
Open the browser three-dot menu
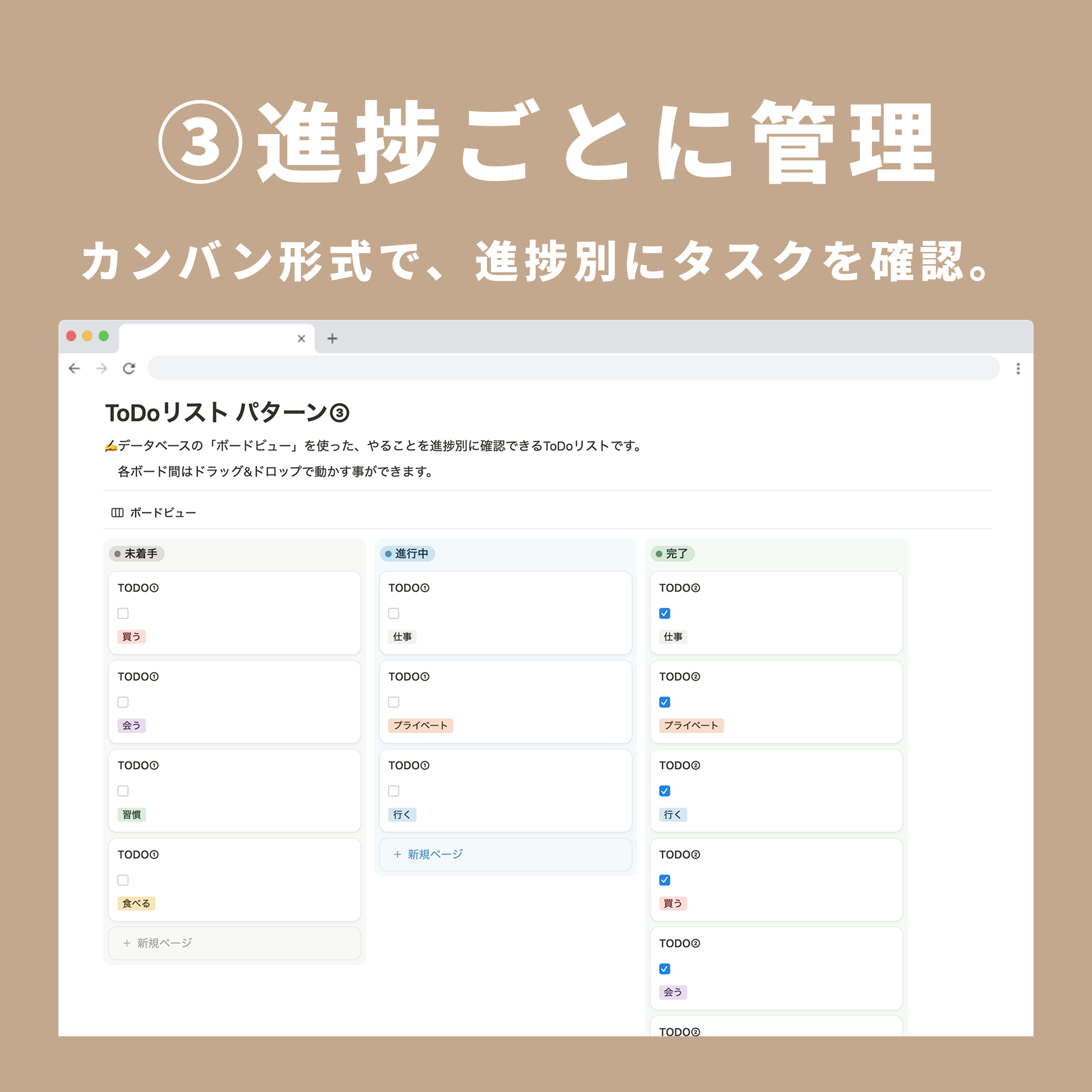pyautogui.click(x=1018, y=368)
